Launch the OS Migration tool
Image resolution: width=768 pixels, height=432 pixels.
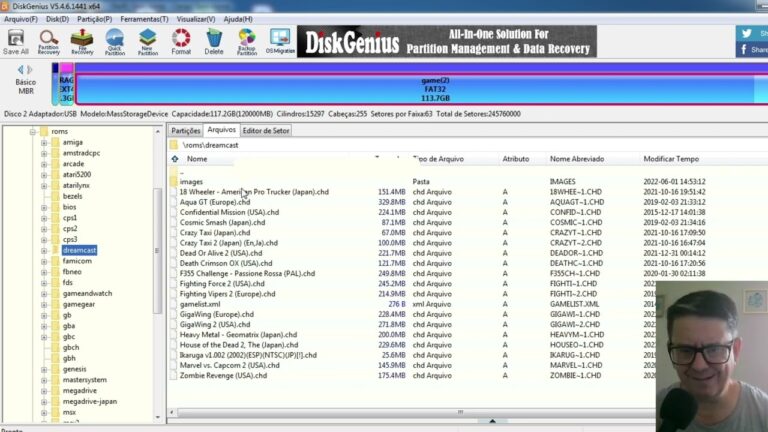(x=280, y=42)
